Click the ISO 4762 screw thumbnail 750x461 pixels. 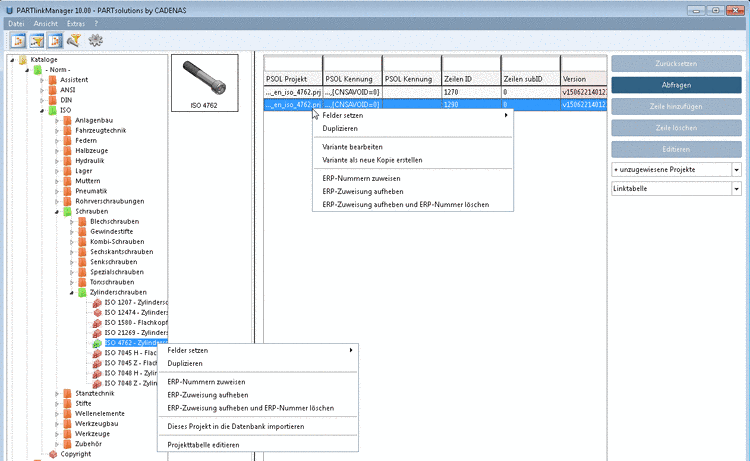205,83
